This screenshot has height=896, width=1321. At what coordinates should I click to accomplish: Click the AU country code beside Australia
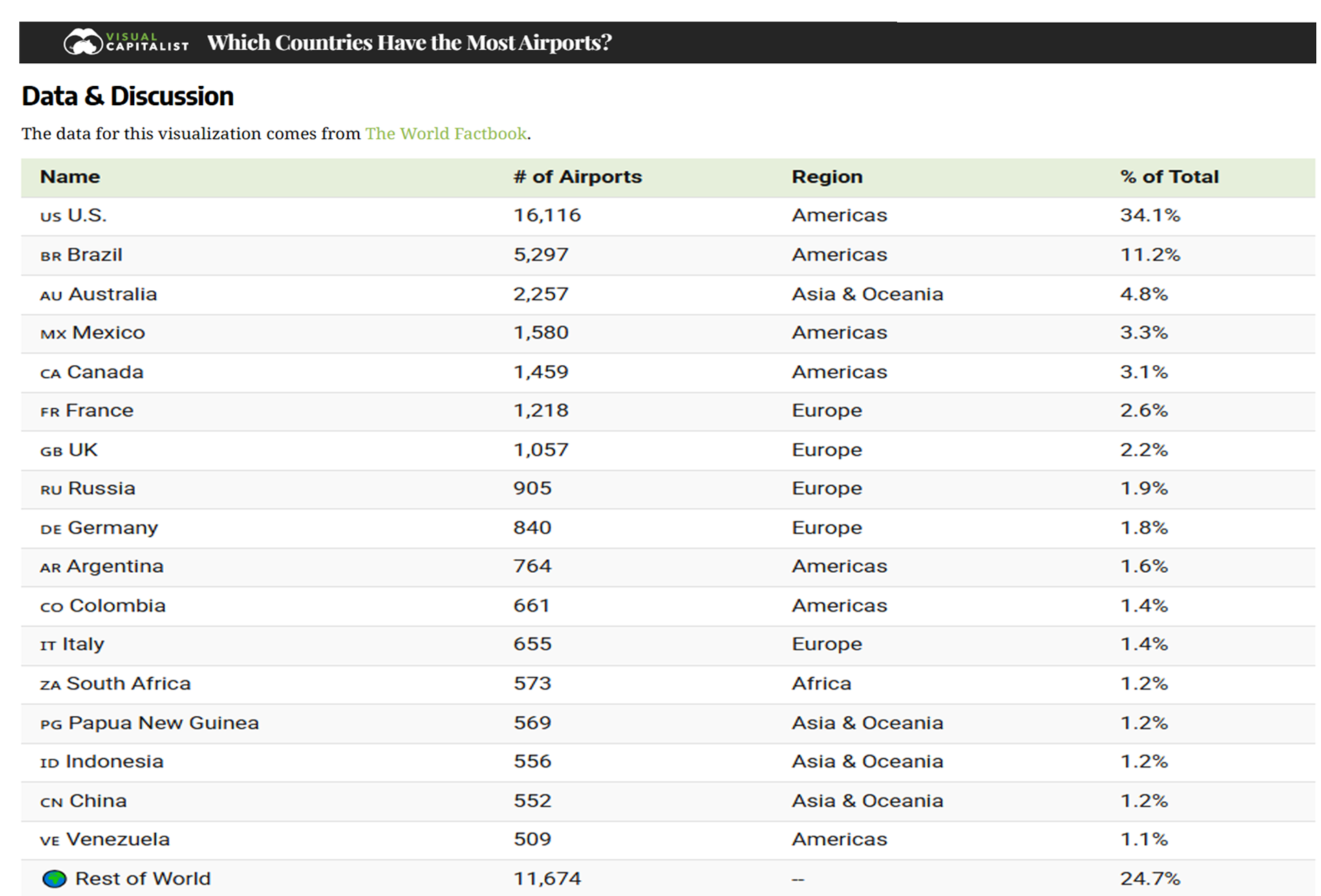pyautogui.click(x=51, y=296)
